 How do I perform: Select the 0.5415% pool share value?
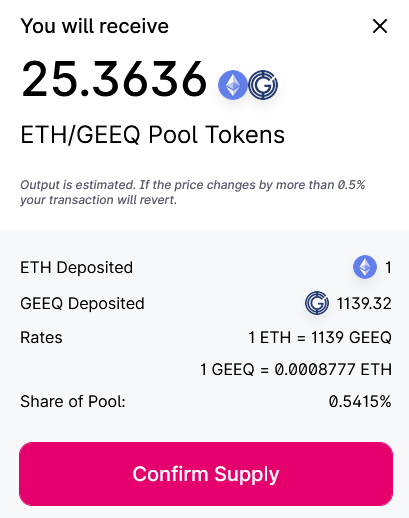pyautogui.click(x=360, y=401)
